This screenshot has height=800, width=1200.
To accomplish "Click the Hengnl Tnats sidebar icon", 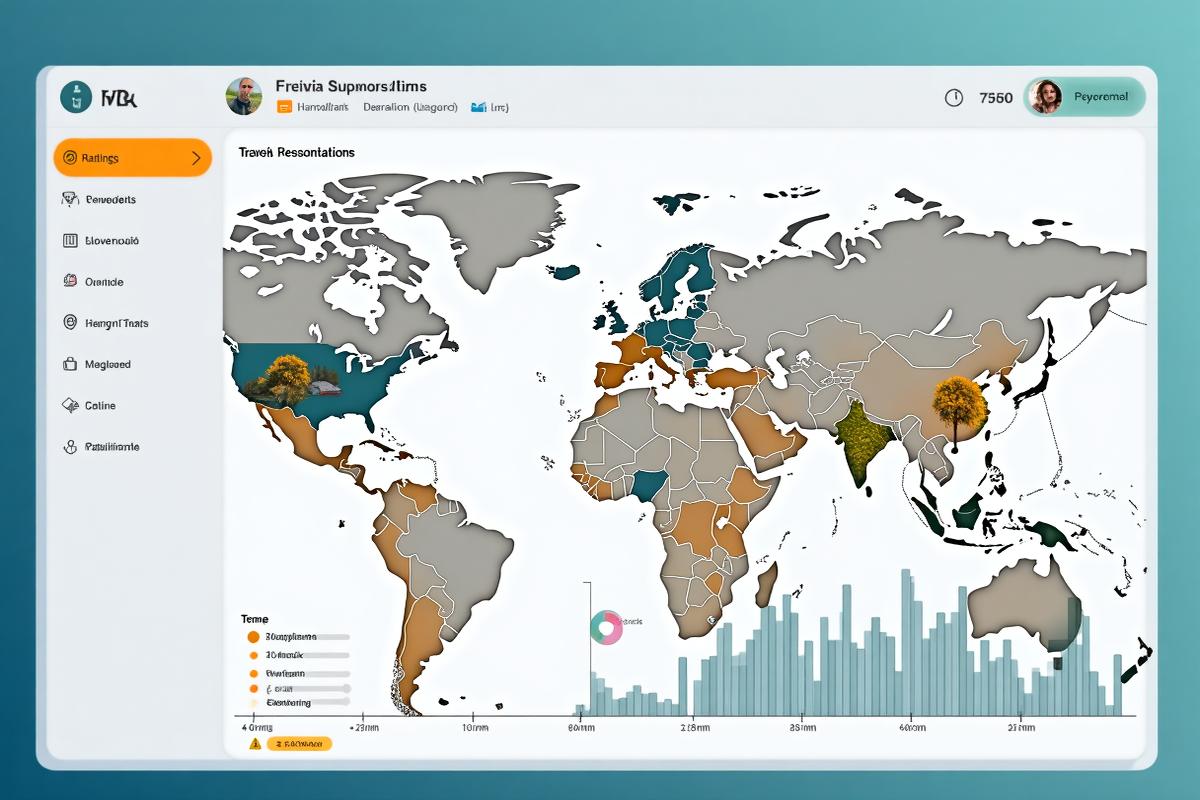I will 70,323.
